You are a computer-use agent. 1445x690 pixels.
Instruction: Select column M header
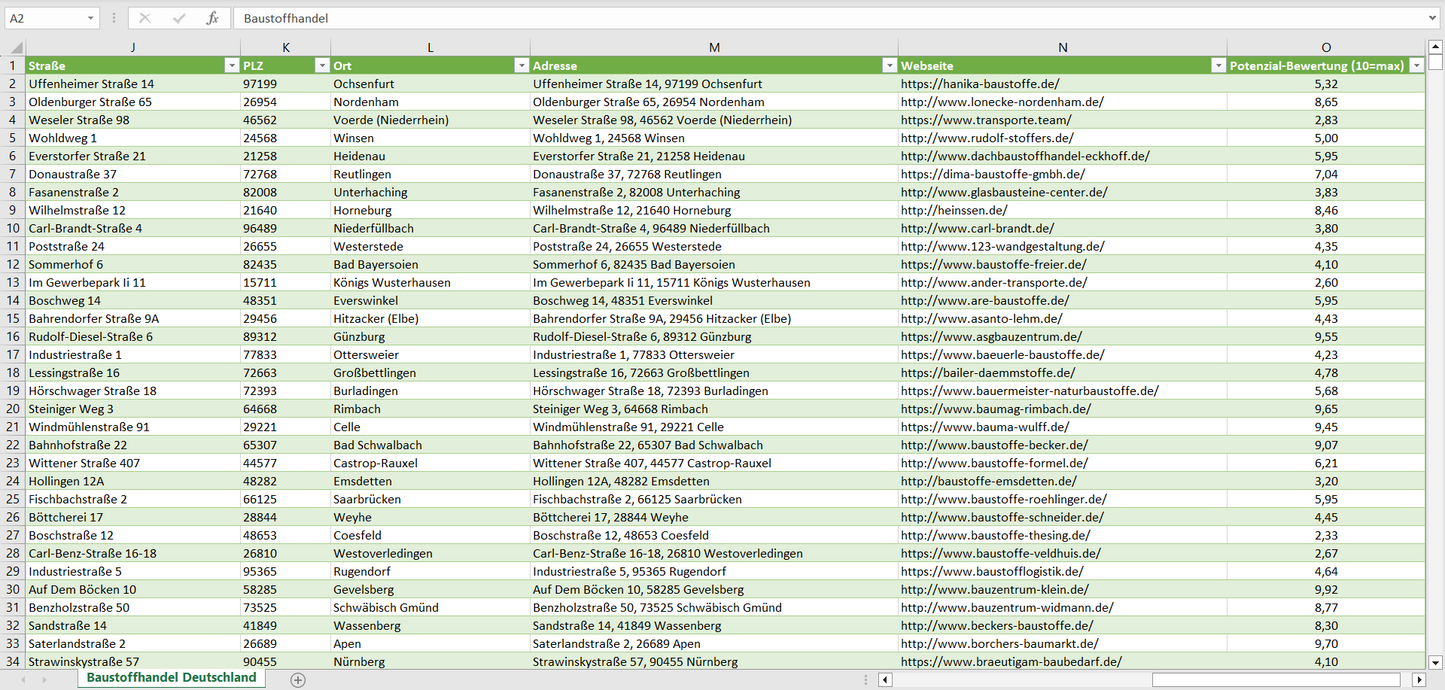point(713,47)
